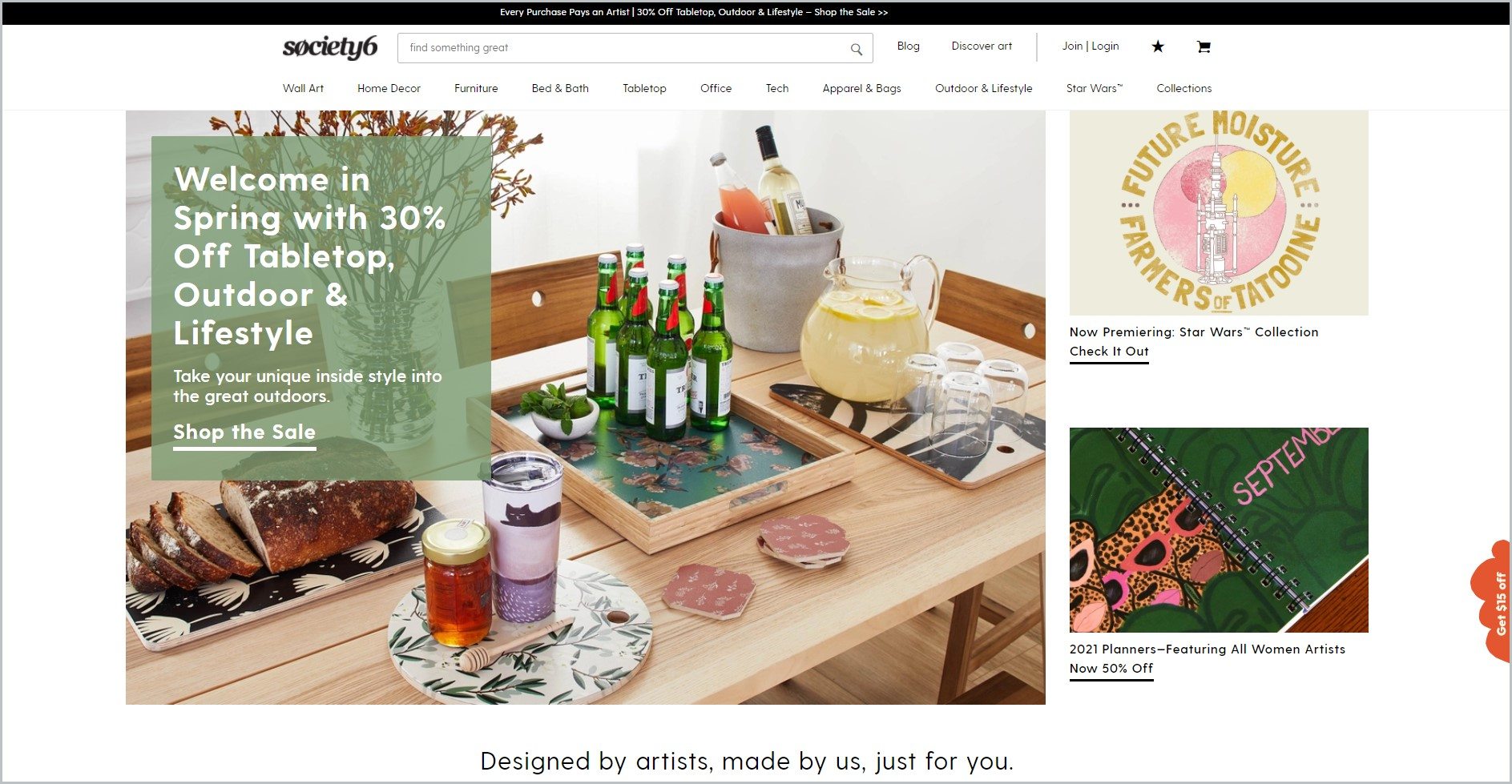Open favorites via the star icon
Screen dimensions: 1512x784
[x=1158, y=46]
